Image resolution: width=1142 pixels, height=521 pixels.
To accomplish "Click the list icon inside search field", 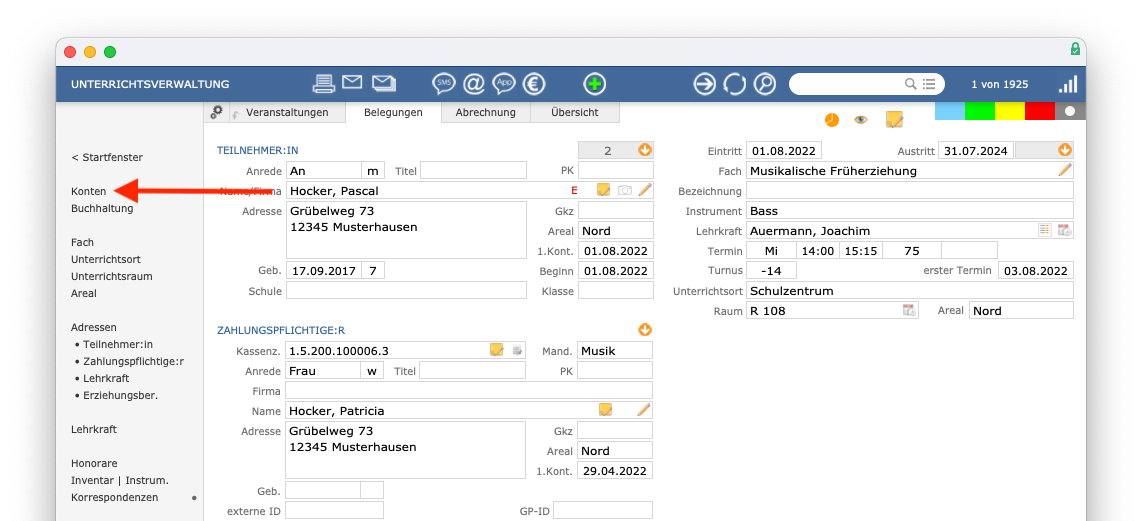I will [x=929, y=84].
